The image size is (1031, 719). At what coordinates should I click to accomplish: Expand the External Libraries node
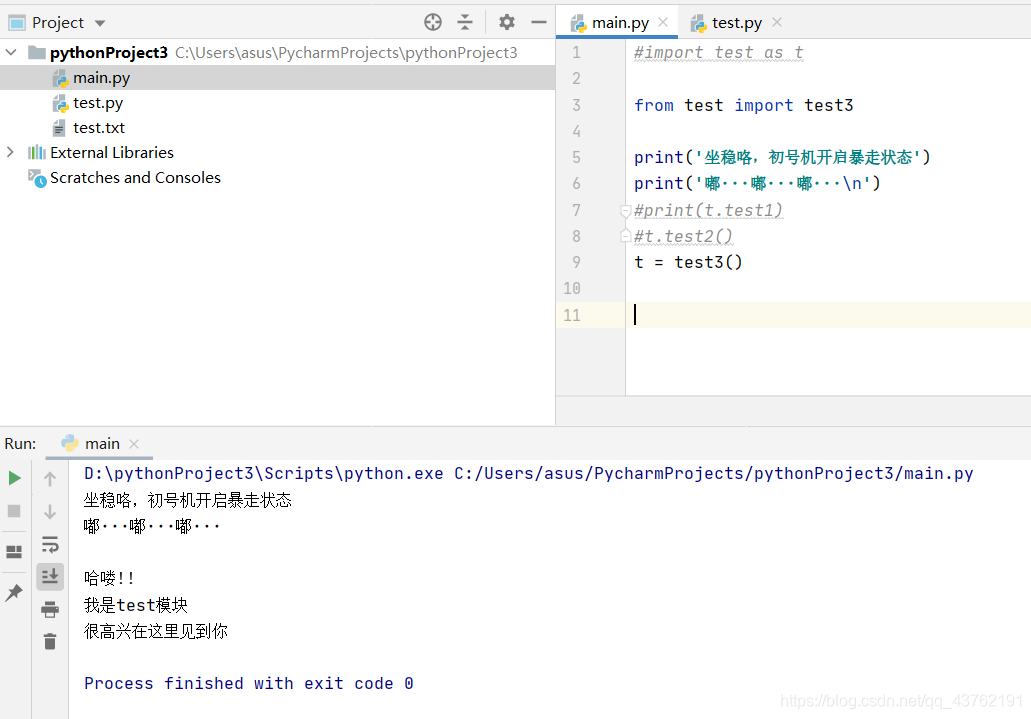click(10, 152)
